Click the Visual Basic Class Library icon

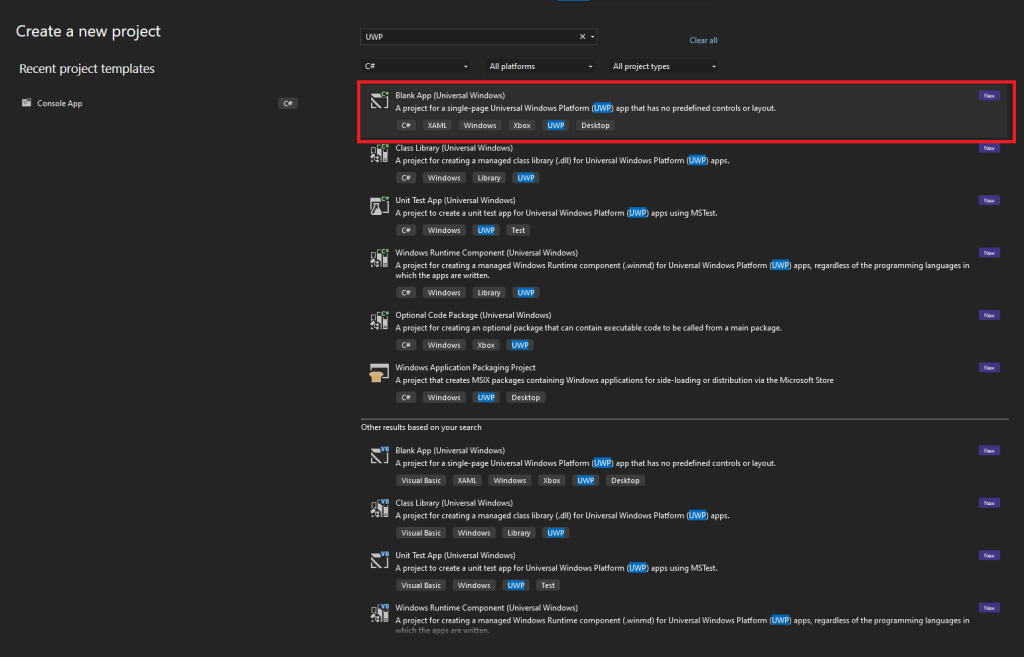pyautogui.click(x=379, y=508)
